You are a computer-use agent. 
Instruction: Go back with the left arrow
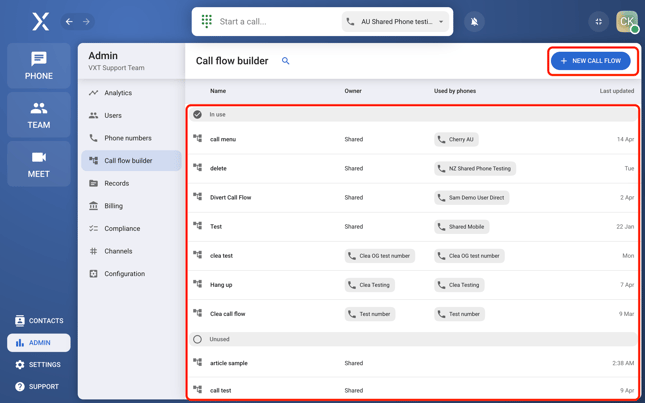point(69,21)
